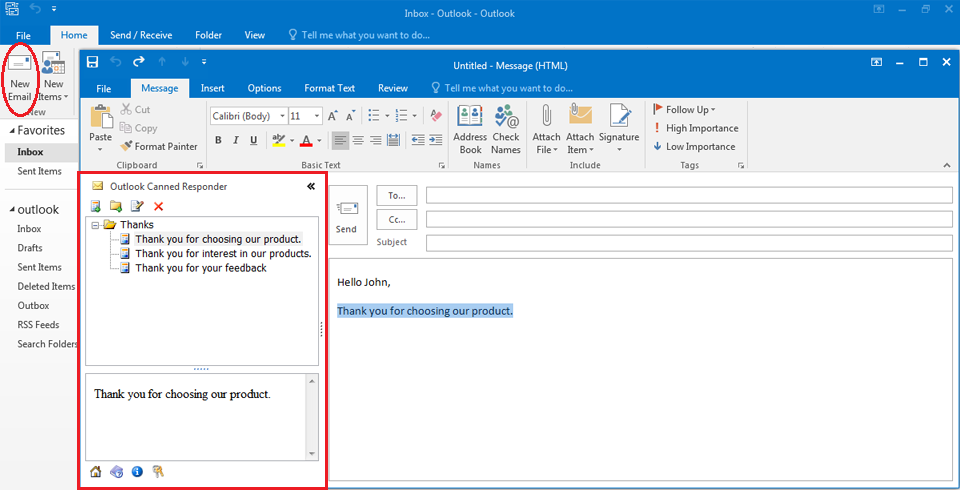Click the Canned Responder home icon
Viewport: 960px width, 490px height.
(96, 472)
